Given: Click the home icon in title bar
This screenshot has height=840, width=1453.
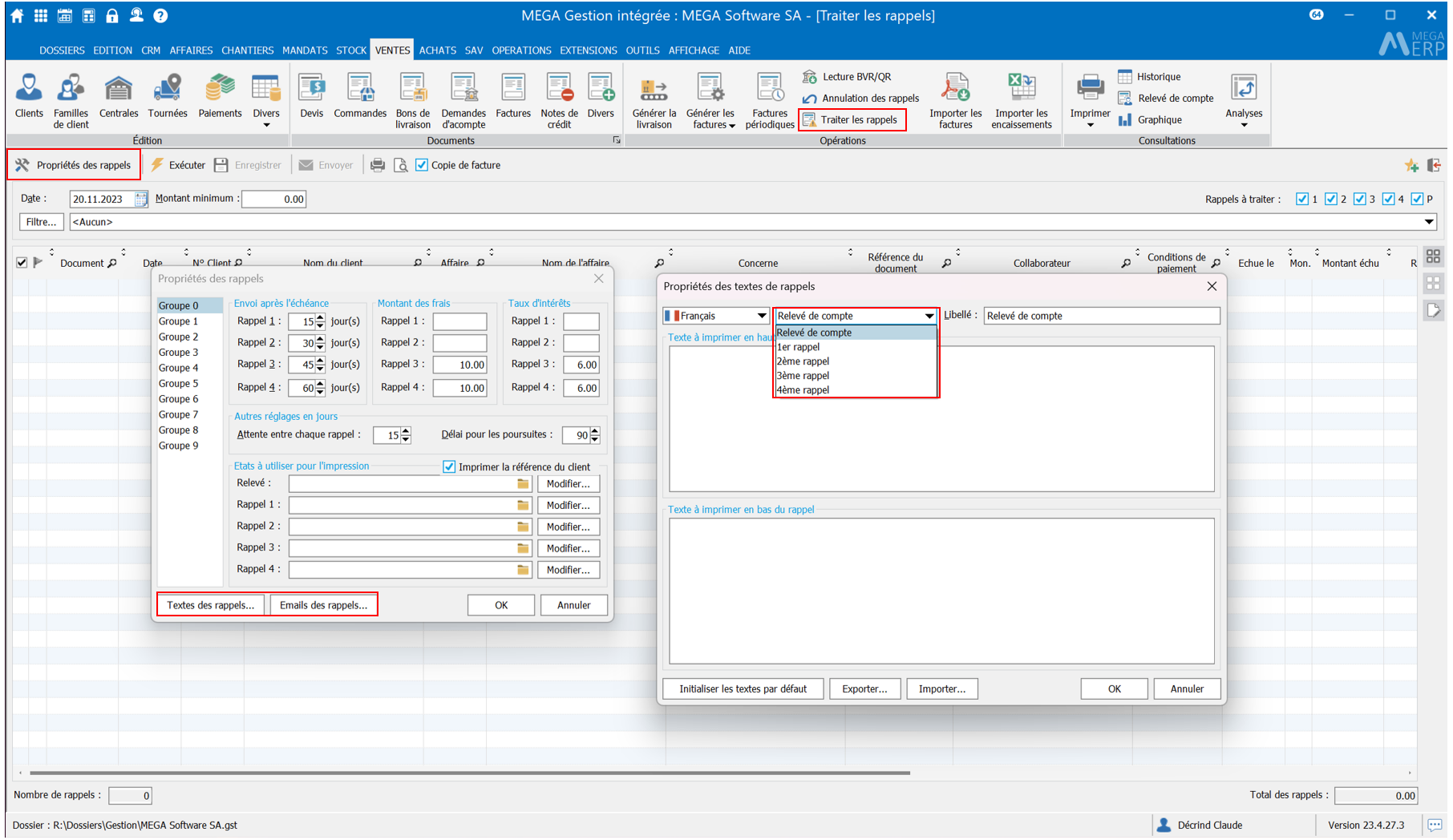Looking at the screenshot, I should click(17, 15).
